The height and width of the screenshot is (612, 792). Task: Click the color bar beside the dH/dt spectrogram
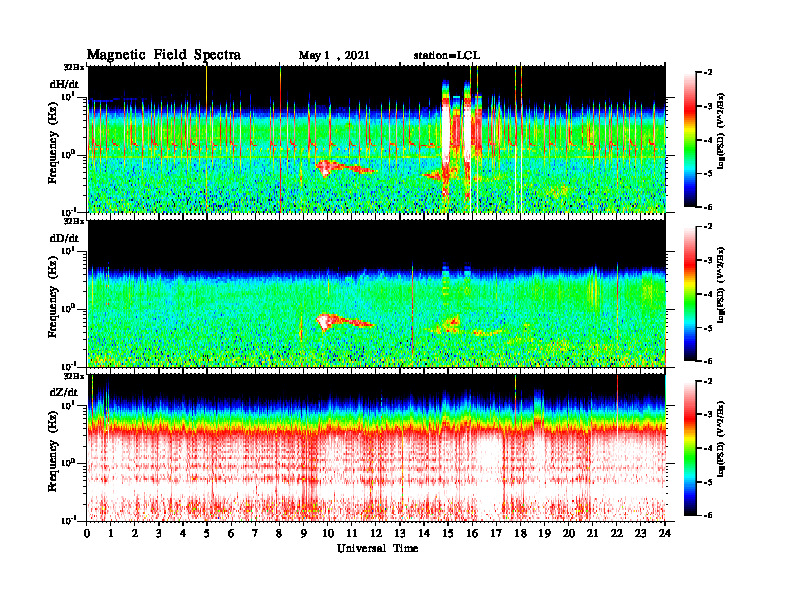click(690, 139)
